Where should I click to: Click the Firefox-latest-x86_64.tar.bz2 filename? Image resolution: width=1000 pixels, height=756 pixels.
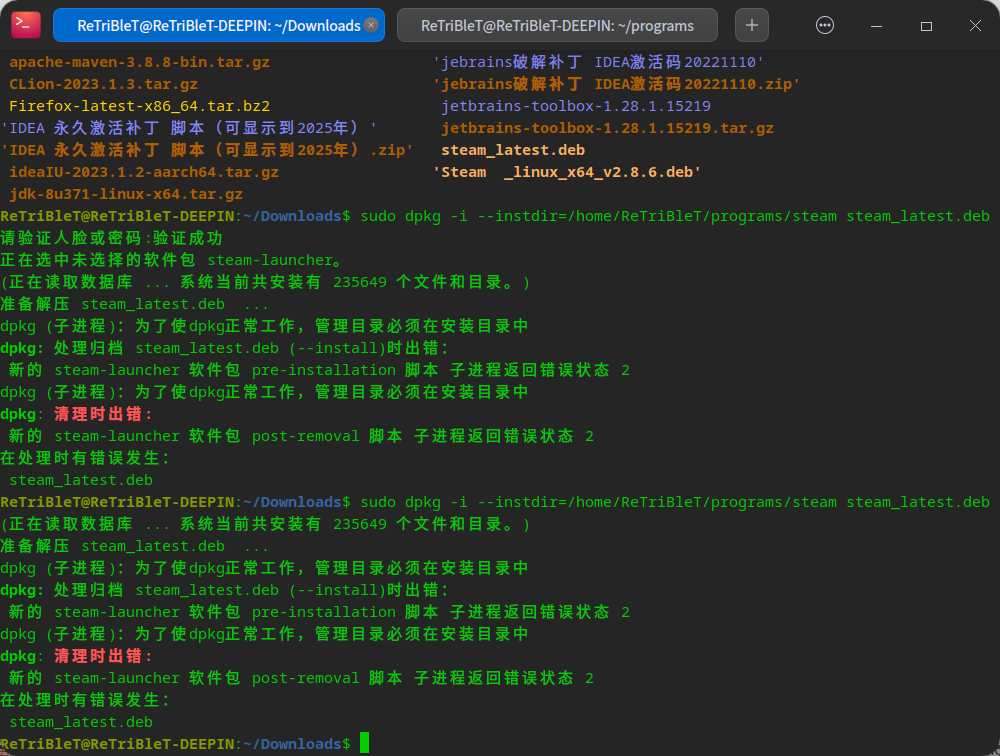point(139,106)
